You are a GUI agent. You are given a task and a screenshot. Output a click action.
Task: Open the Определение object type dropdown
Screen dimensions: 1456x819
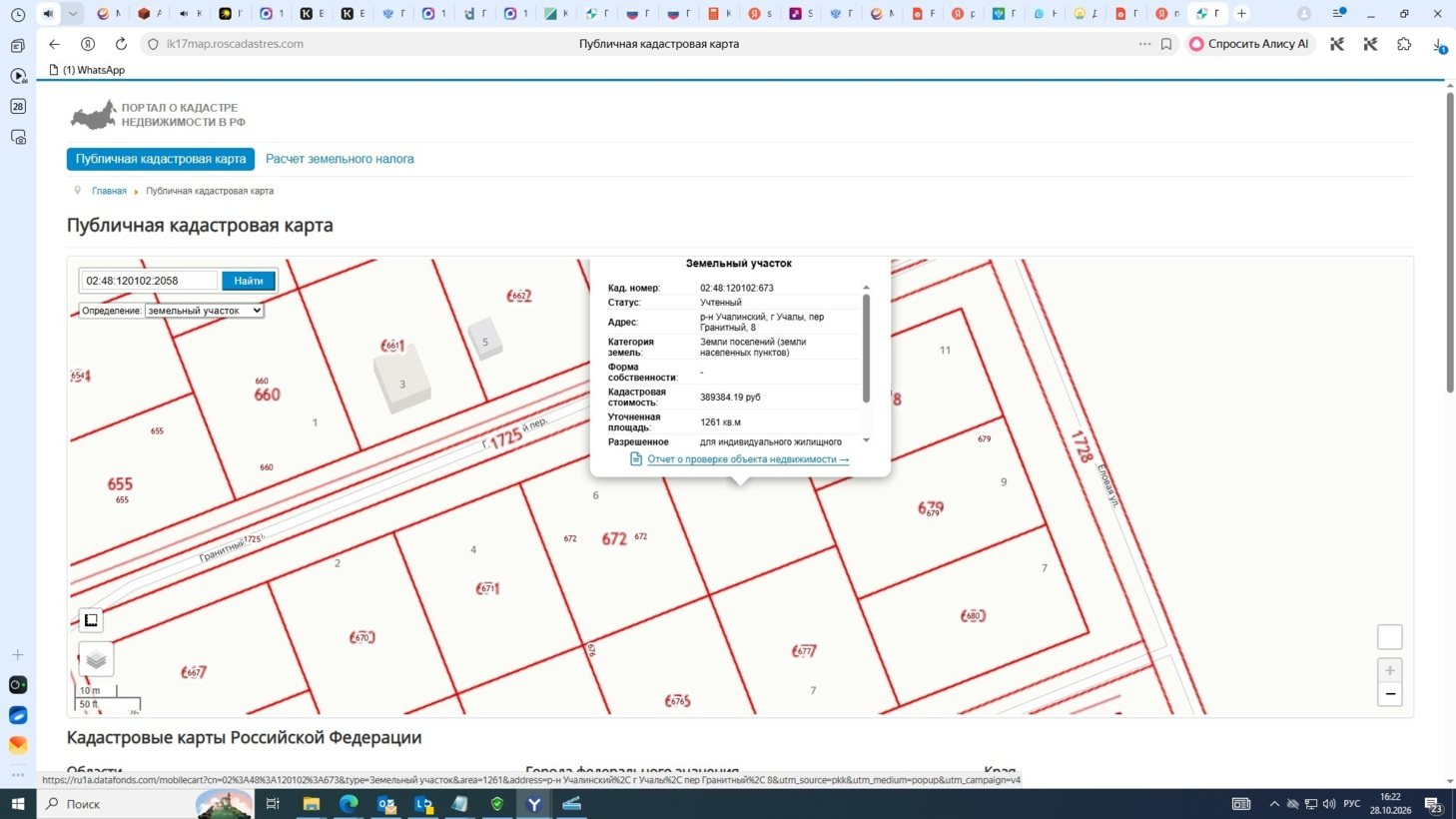[x=205, y=311]
